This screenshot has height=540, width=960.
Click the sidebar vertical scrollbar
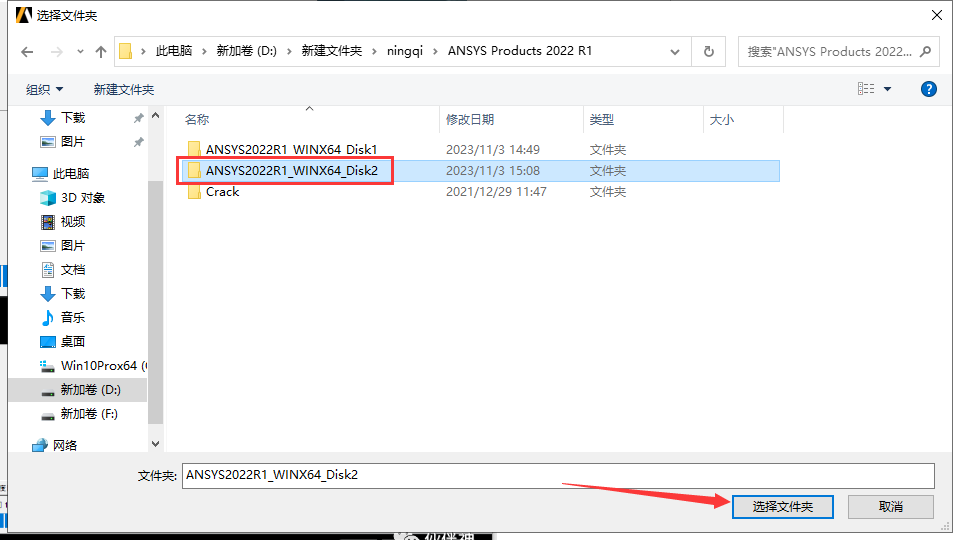(155, 300)
